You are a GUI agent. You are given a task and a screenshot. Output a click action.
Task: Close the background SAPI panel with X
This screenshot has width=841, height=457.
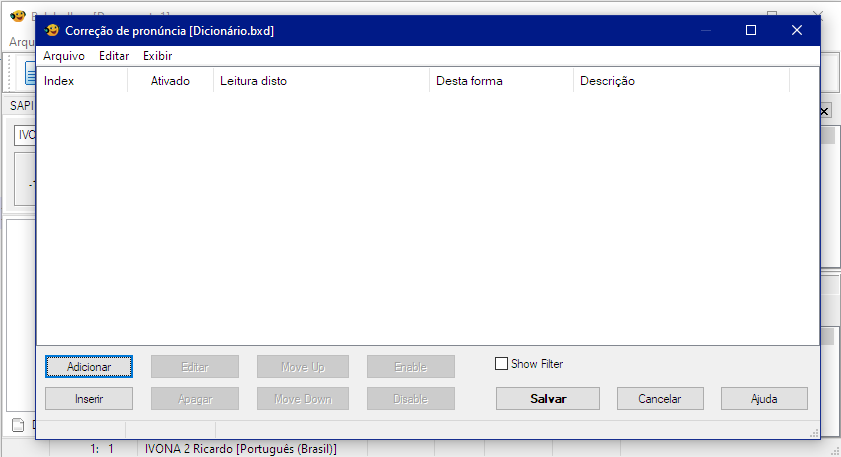[x=826, y=111]
